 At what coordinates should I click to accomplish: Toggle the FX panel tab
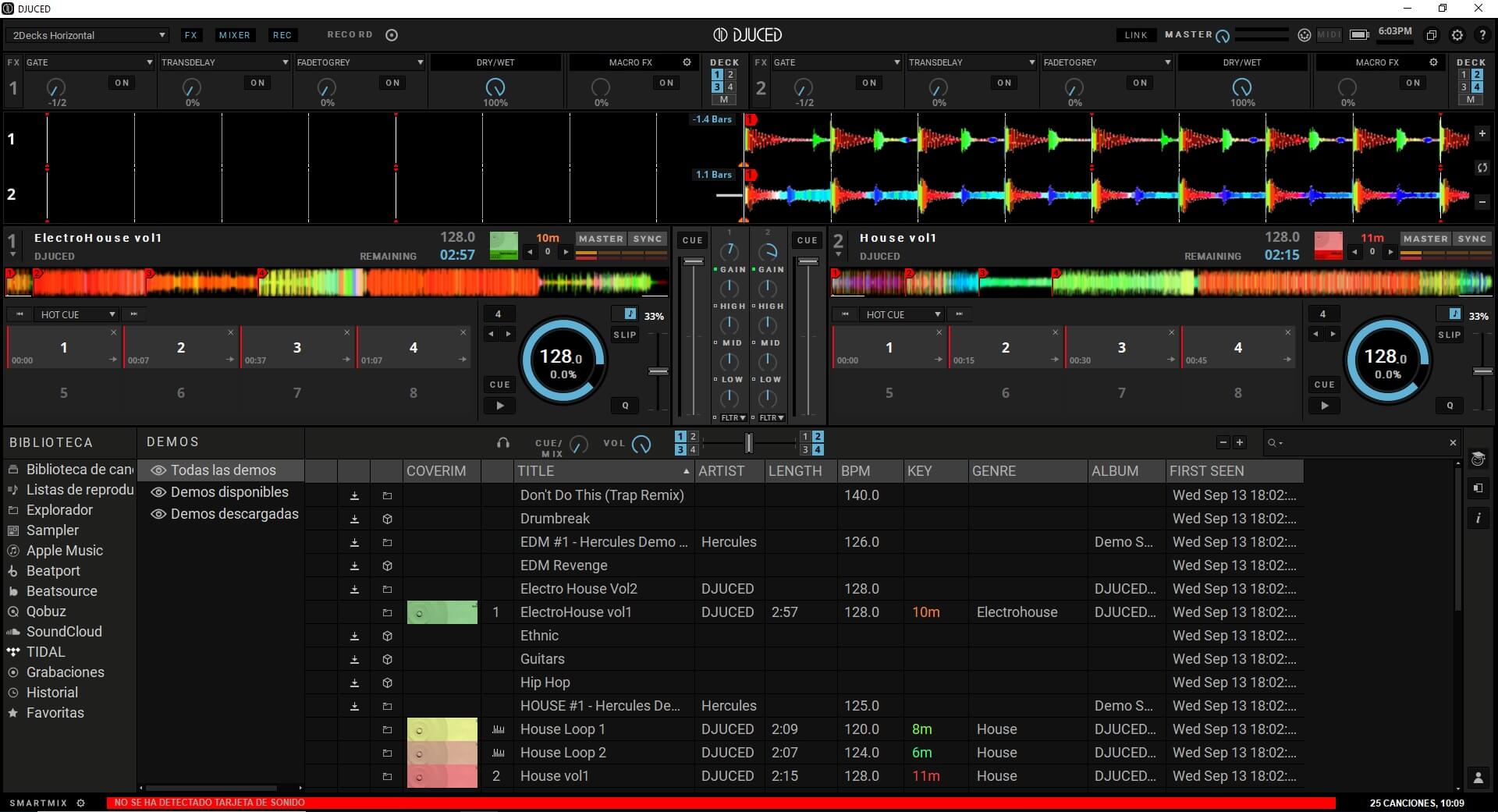point(191,35)
